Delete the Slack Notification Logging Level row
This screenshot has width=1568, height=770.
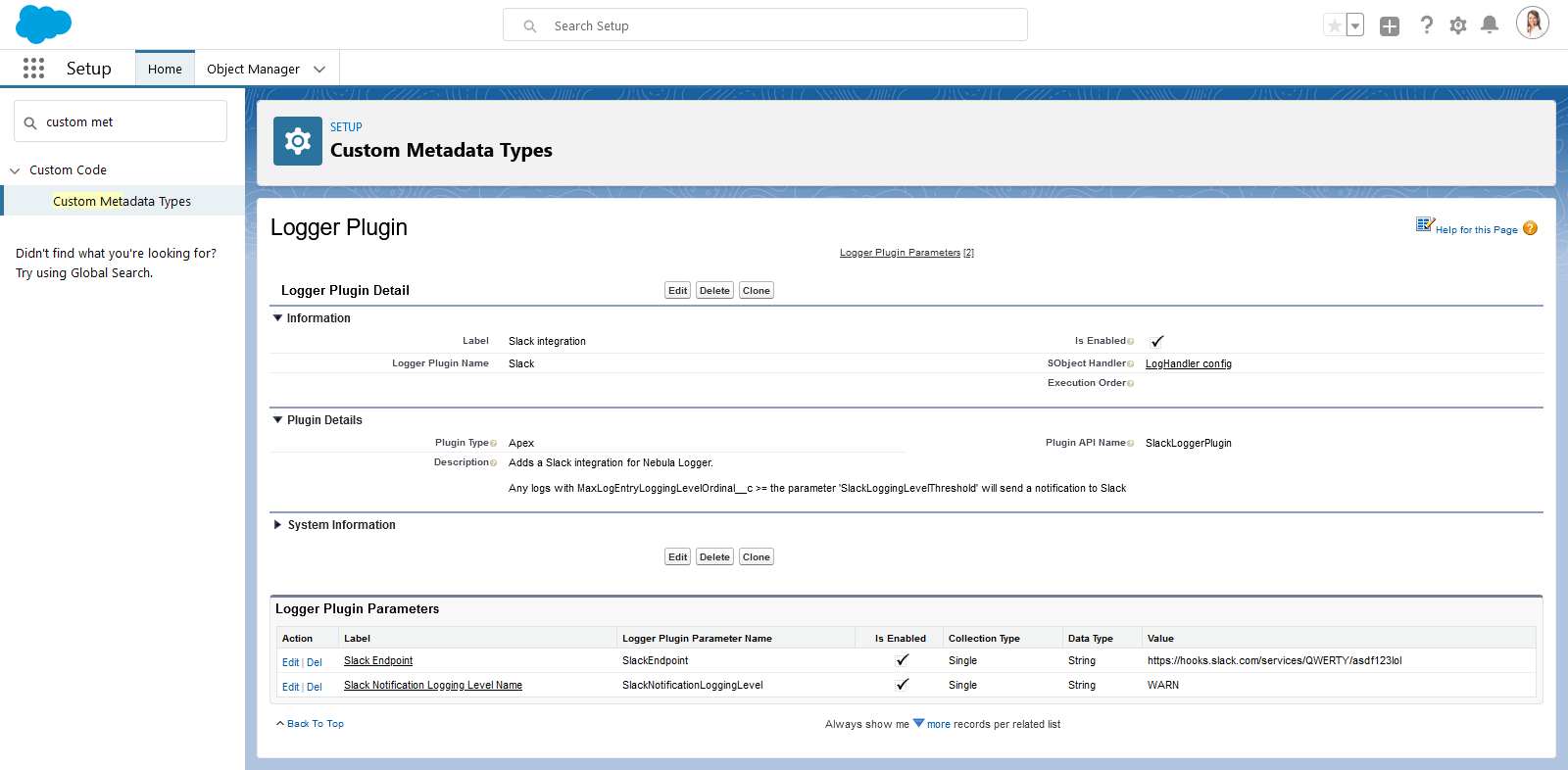315,688
